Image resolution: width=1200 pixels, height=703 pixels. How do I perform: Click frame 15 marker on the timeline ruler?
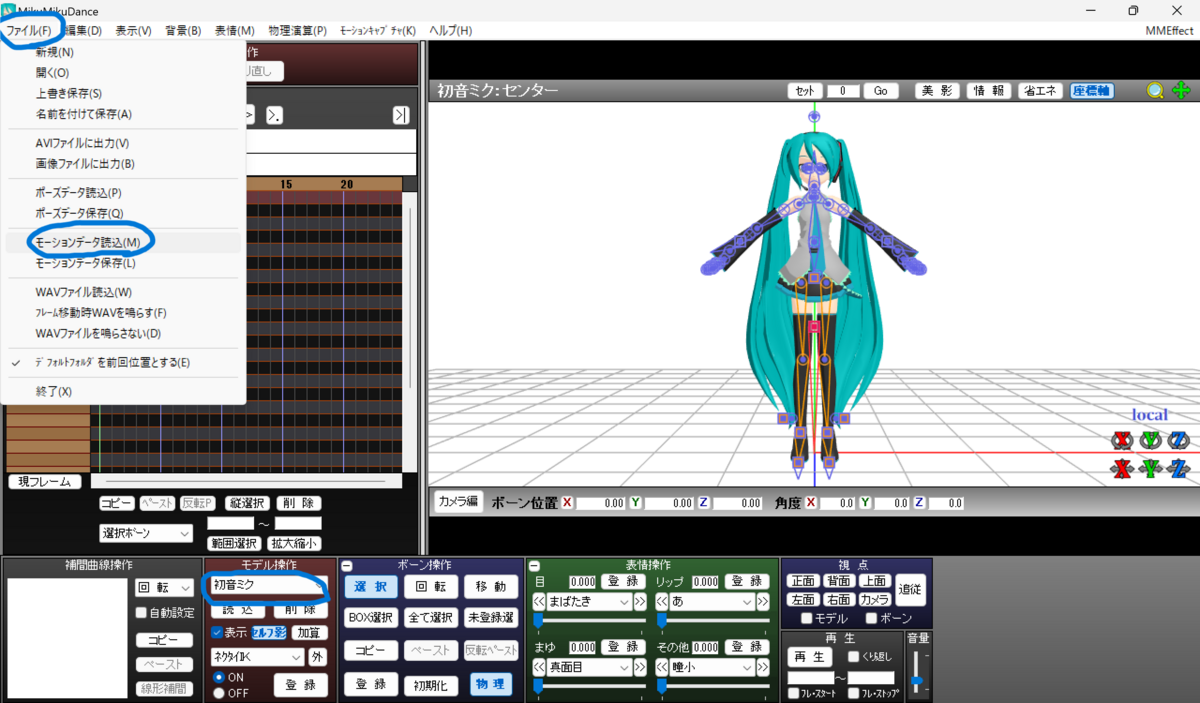click(x=286, y=185)
